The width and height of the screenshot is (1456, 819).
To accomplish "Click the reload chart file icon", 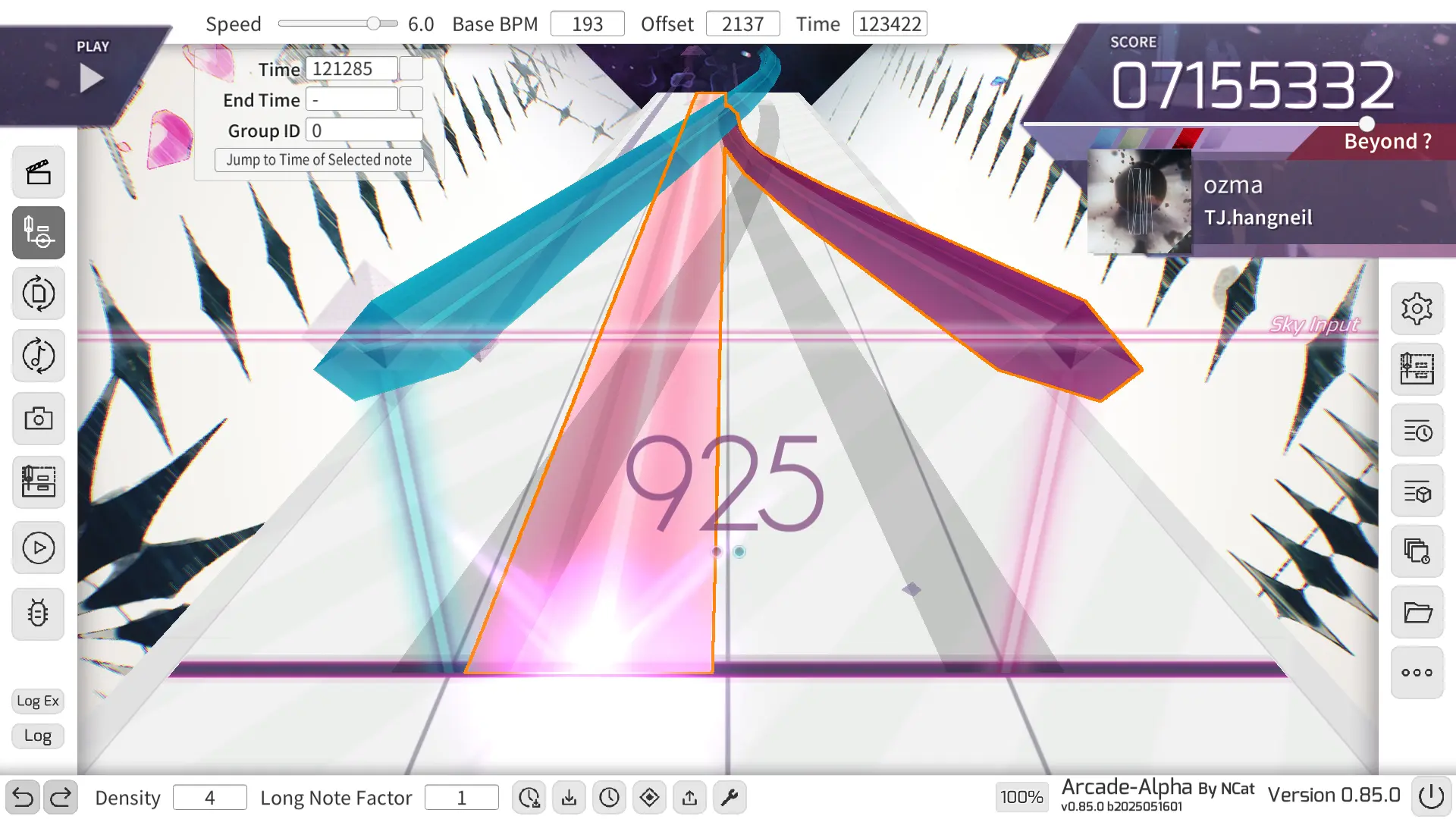I will click(39, 293).
